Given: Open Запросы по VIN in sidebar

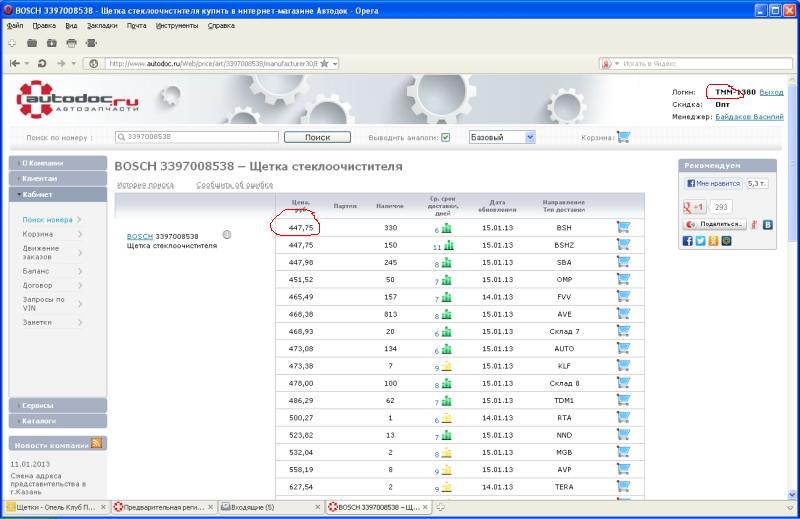Looking at the screenshot, I should tap(43, 304).
